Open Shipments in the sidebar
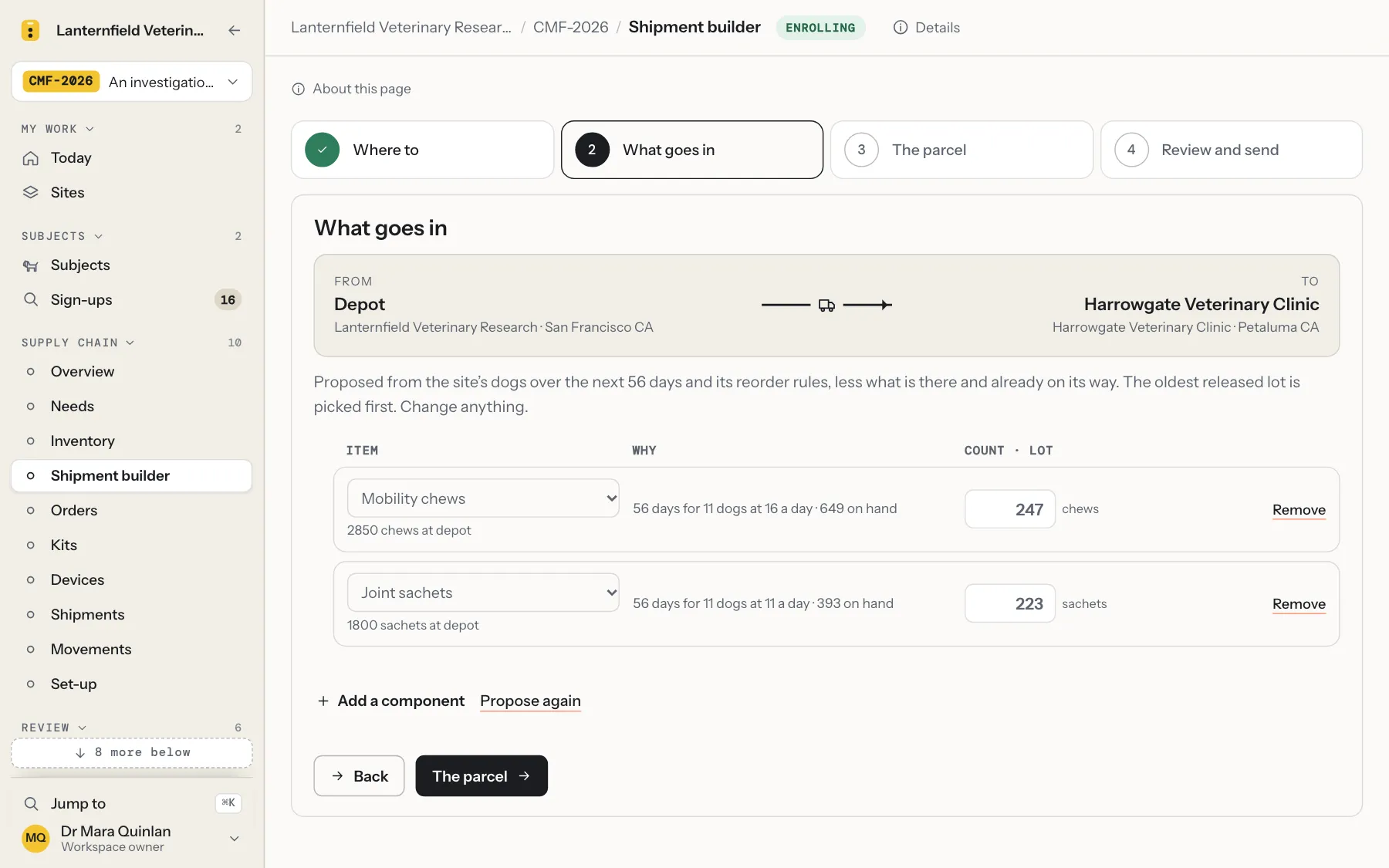The image size is (1389, 868). pyautogui.click(x=131, y=614)
